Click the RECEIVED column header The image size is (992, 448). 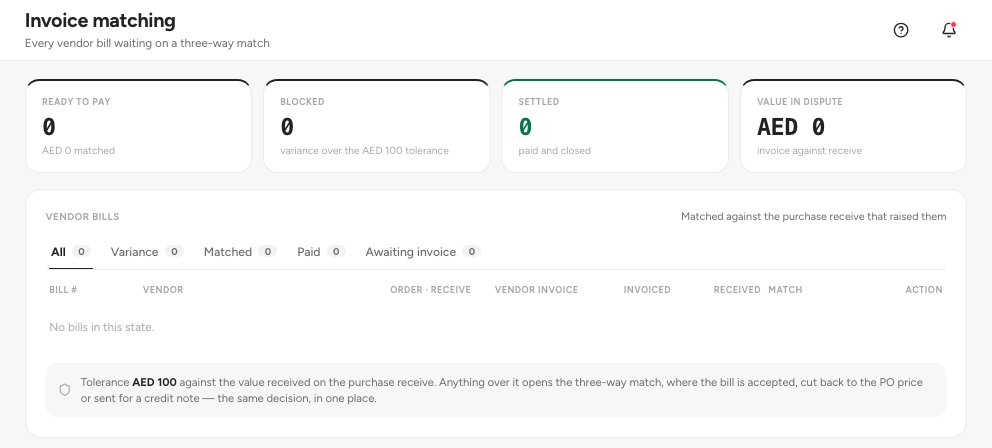[x=737, y=290]
